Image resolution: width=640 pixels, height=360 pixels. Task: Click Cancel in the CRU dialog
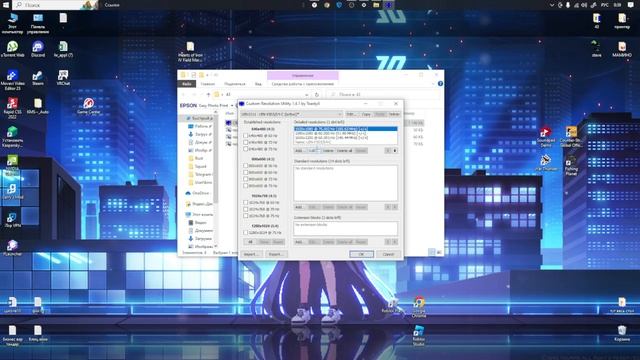(x=388, y=254)
